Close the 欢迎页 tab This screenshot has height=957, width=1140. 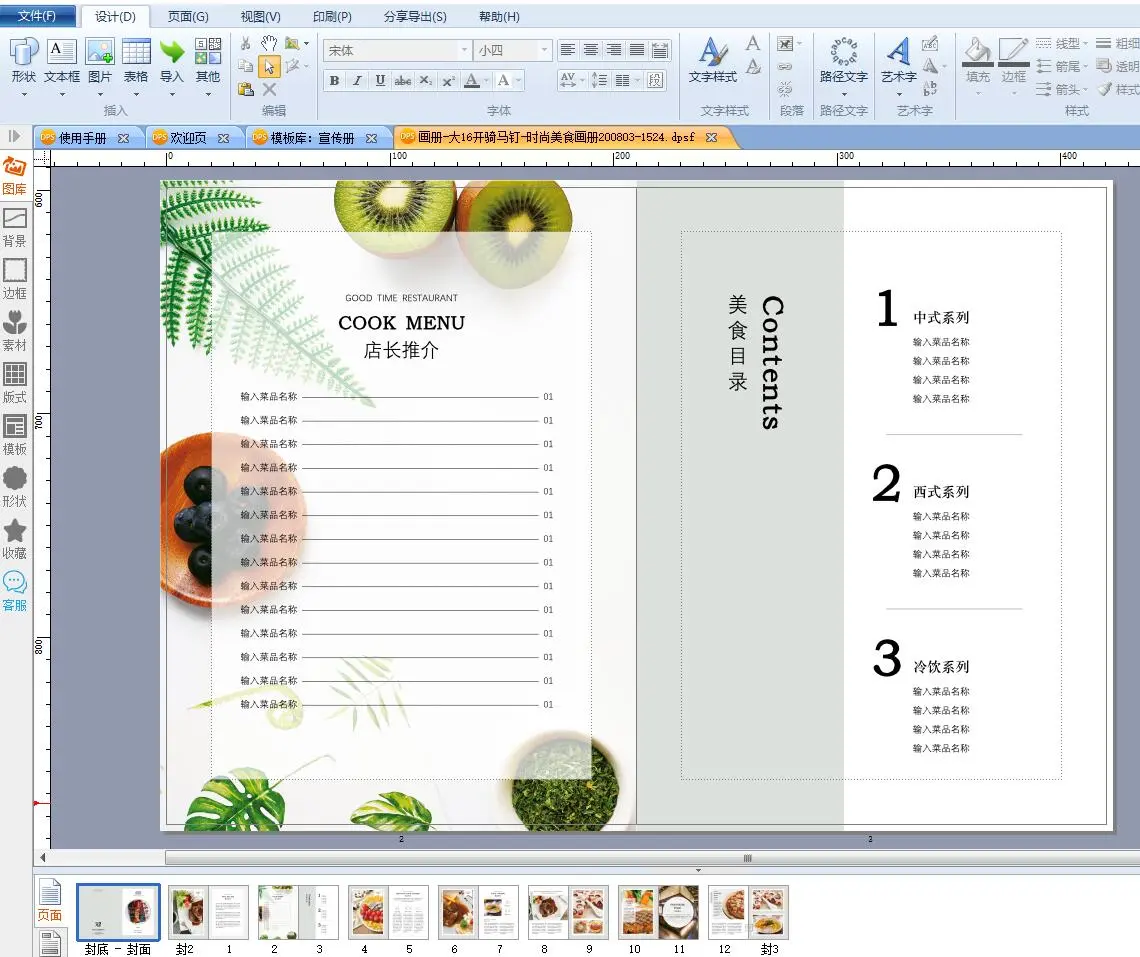(223, 138)
